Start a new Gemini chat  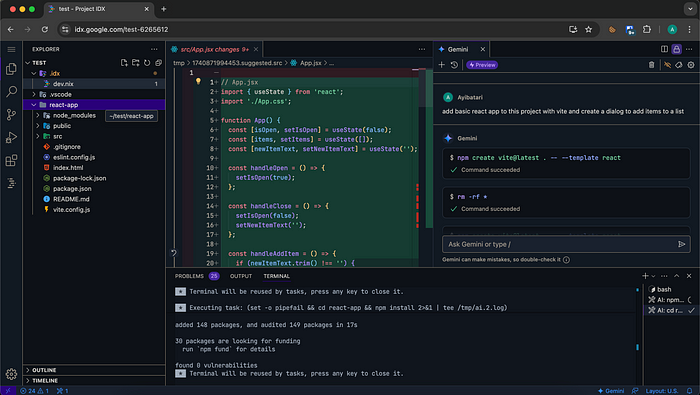pos(442,65)
